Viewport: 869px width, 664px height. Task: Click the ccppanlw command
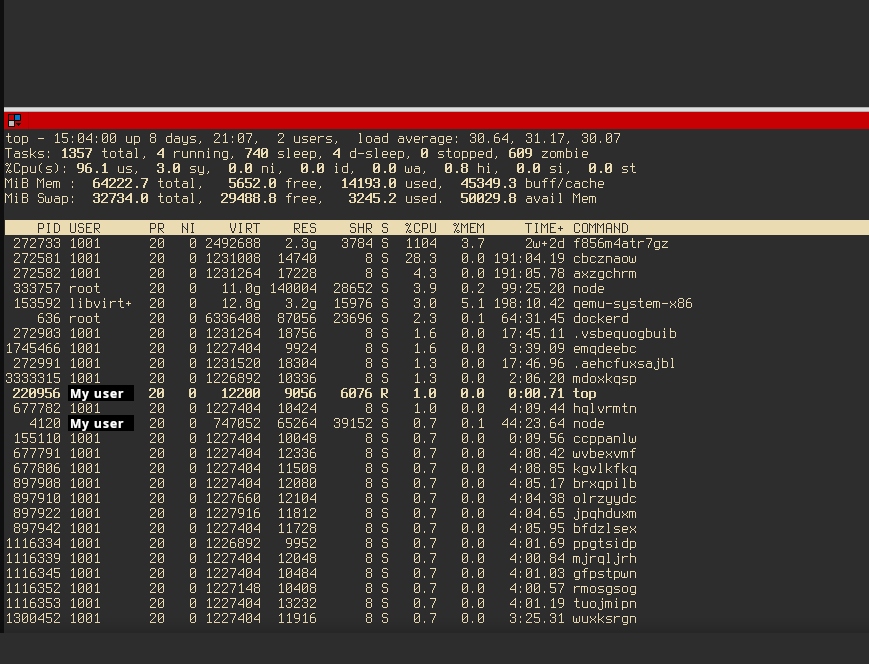605,438
